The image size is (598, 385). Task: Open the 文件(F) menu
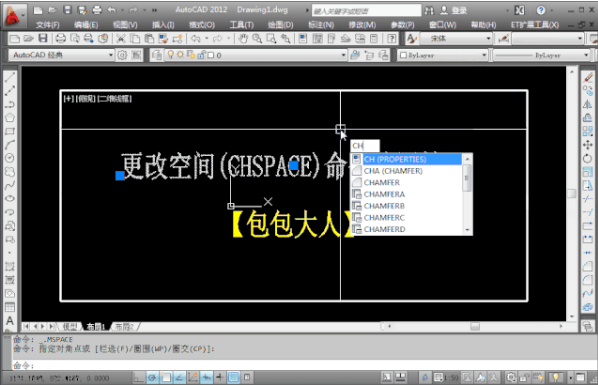coord(48,25)
